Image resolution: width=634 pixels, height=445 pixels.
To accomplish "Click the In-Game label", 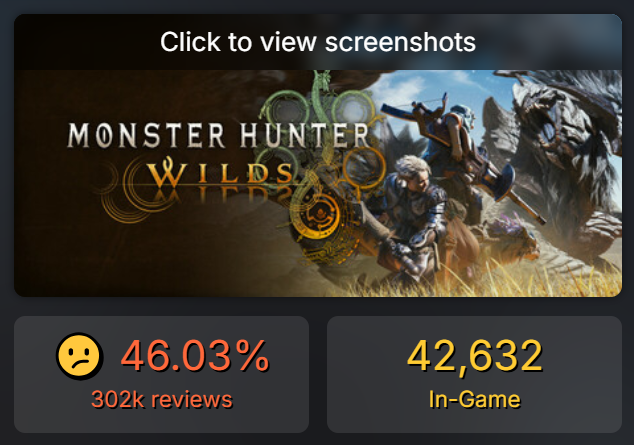I will coord(474,399).
